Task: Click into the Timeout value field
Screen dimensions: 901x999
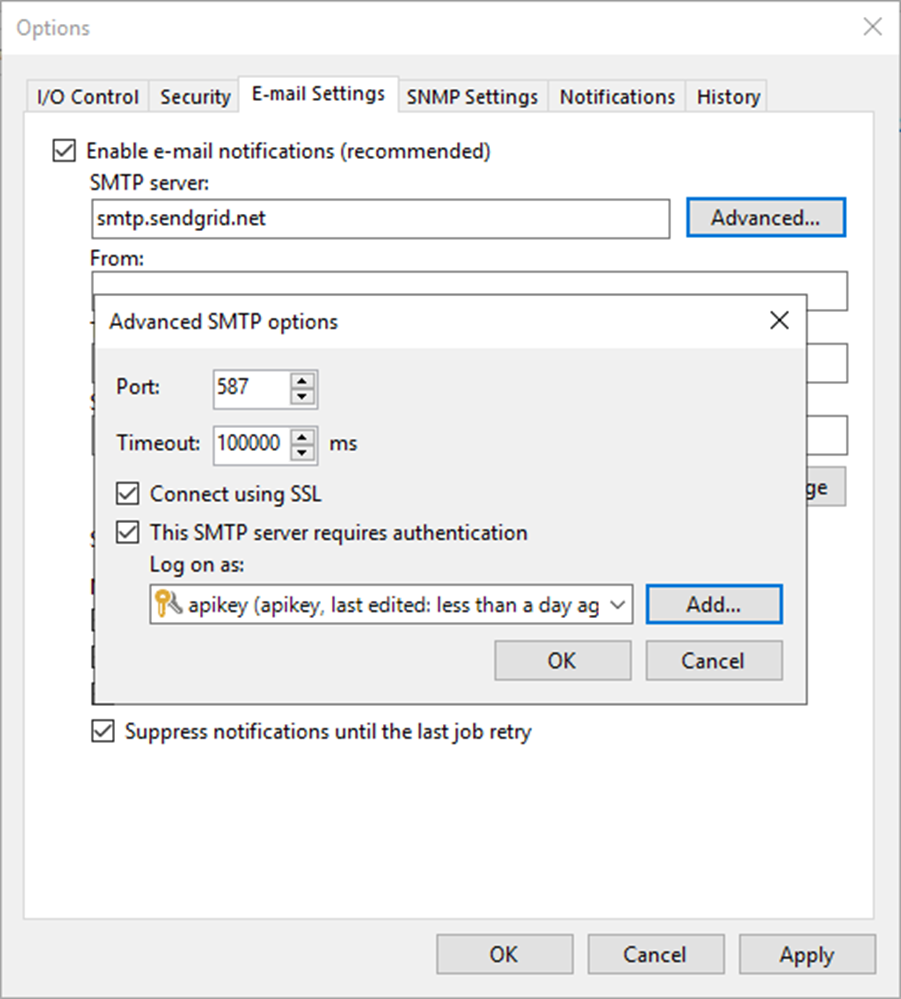Action: point(252,445)
